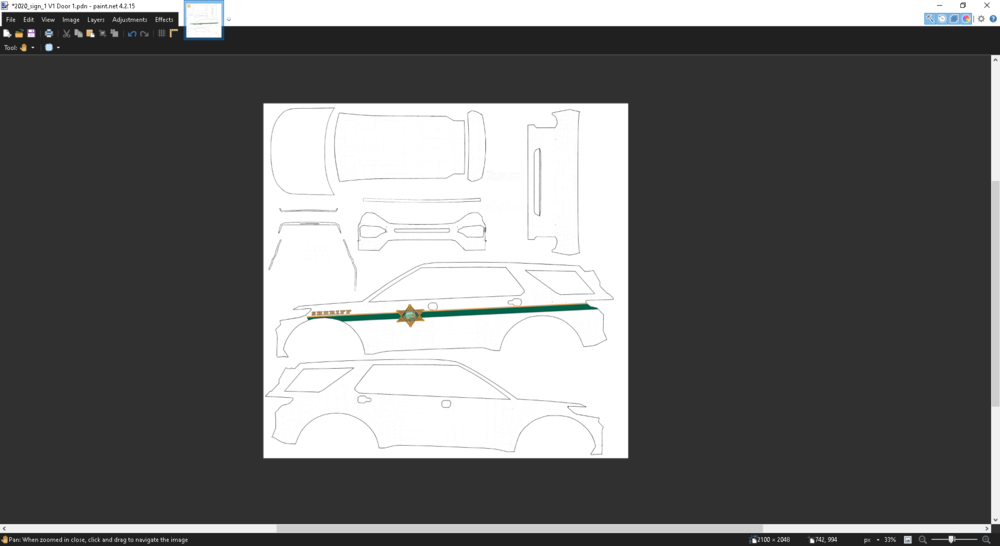Open the View menu
Viewport: 1000px width, 546px height.
pyautogui.click(x=48, y=20)
